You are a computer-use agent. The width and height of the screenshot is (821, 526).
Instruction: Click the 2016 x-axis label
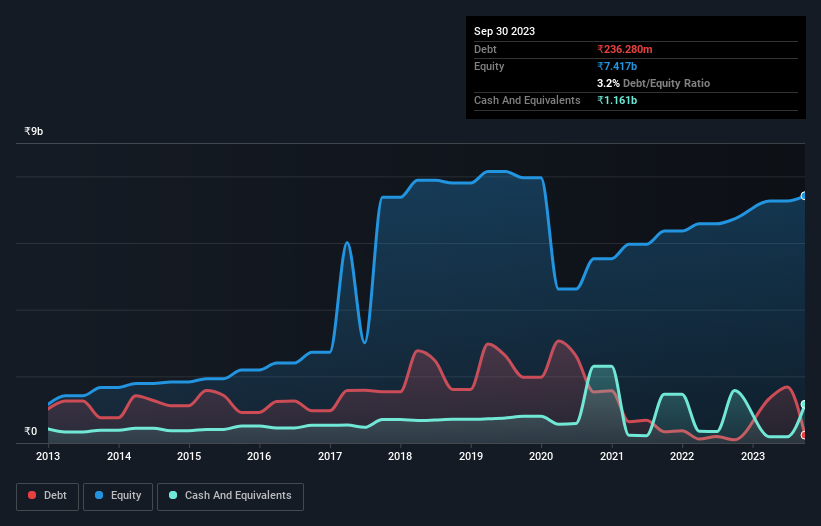[x=259, y=456]
